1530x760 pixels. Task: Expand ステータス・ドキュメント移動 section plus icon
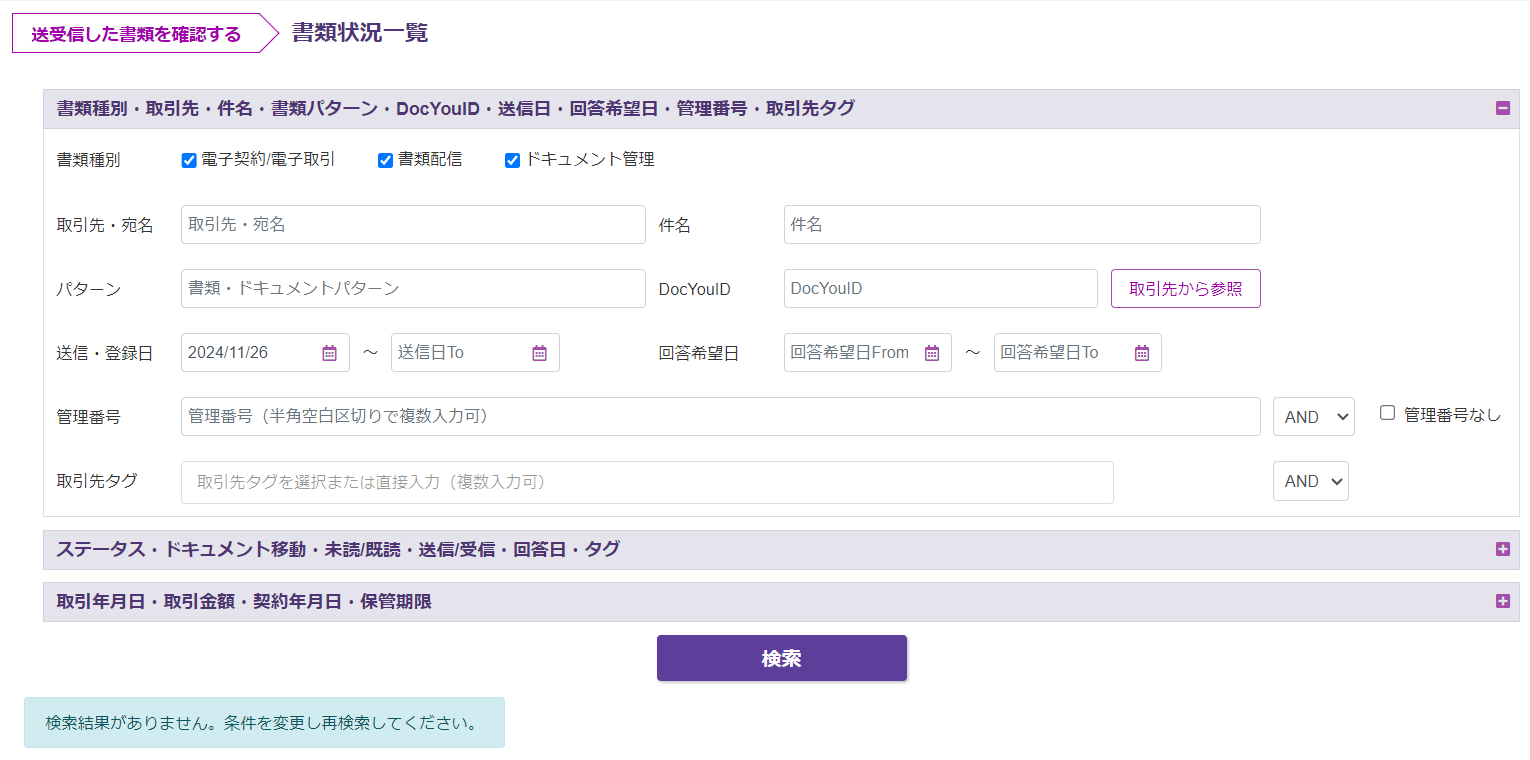tap(1502, 549)
